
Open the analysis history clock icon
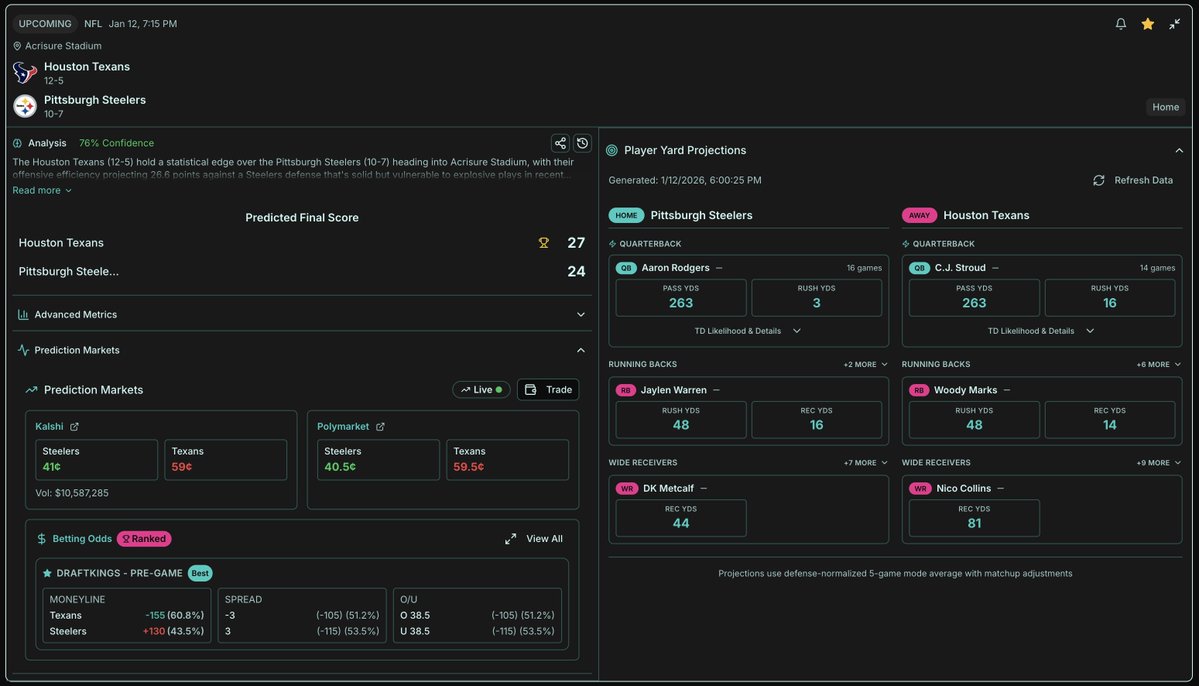point(582,143)
